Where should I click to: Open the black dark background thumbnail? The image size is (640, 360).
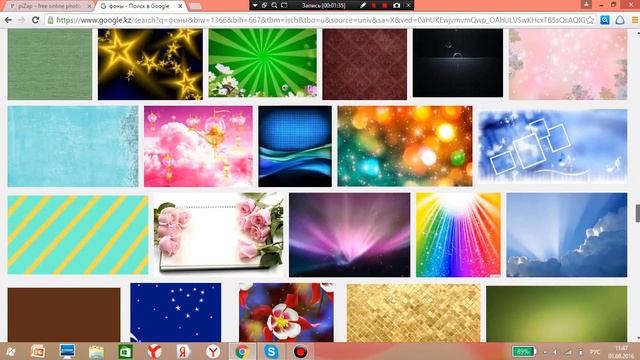point(458,63)
